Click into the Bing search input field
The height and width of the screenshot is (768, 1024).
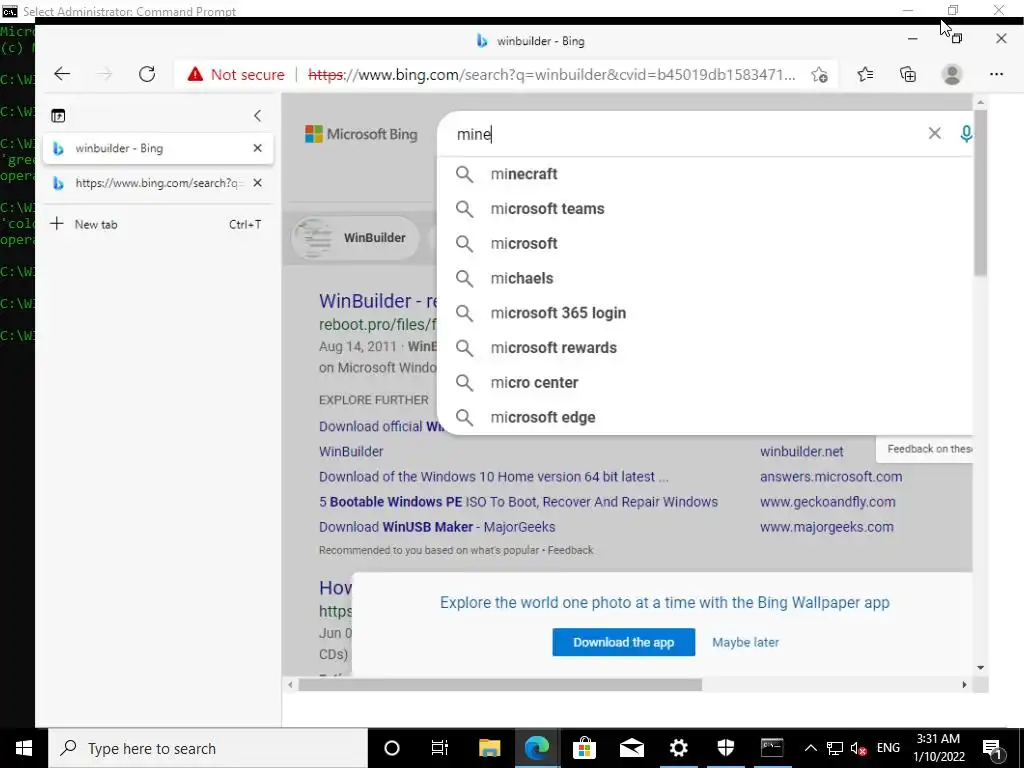(686, 134)
